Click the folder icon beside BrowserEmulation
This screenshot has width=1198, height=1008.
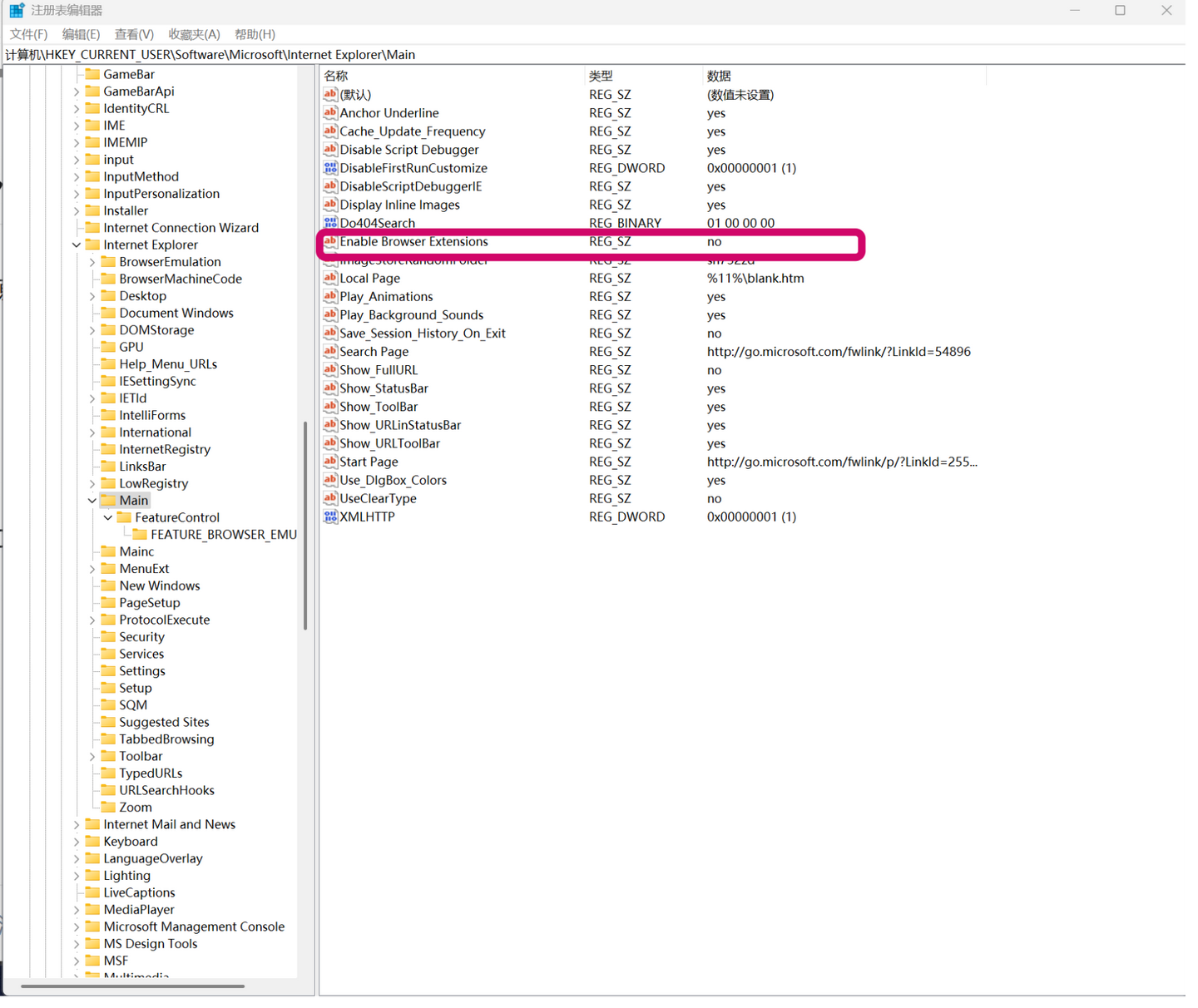click(x=108, y=261)
